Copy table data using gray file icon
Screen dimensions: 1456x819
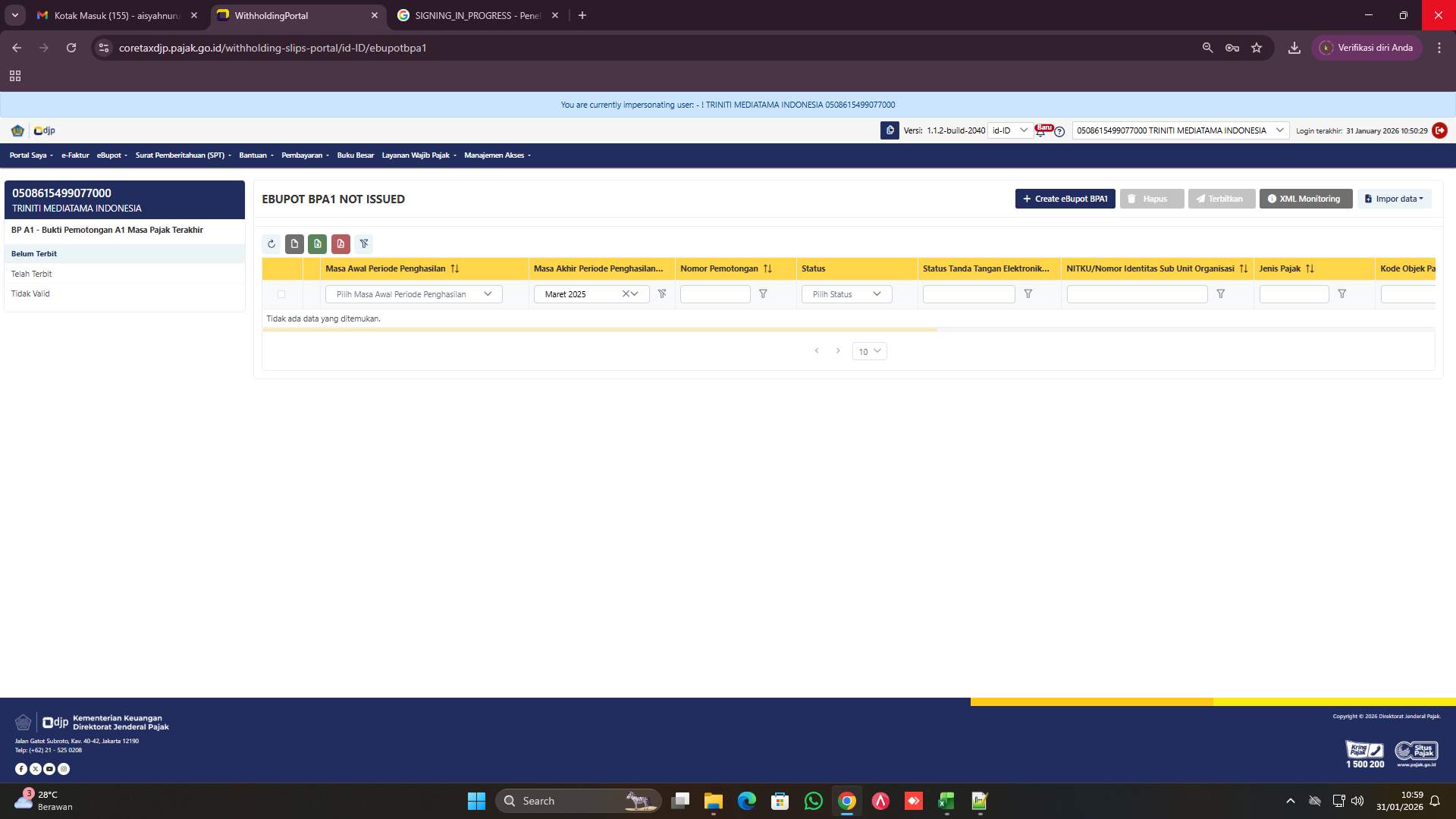(294, 243)
